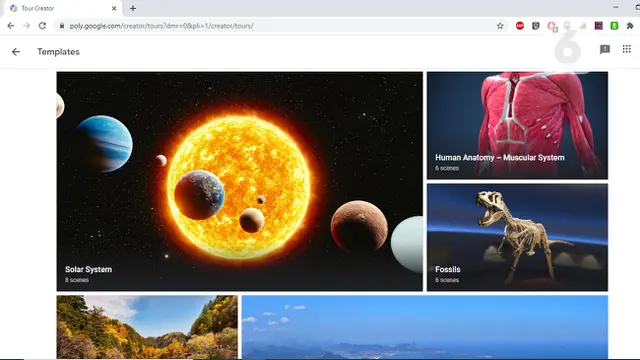Click the URL address bar
This screenshot has width=640, height=360.
point(282,26)
